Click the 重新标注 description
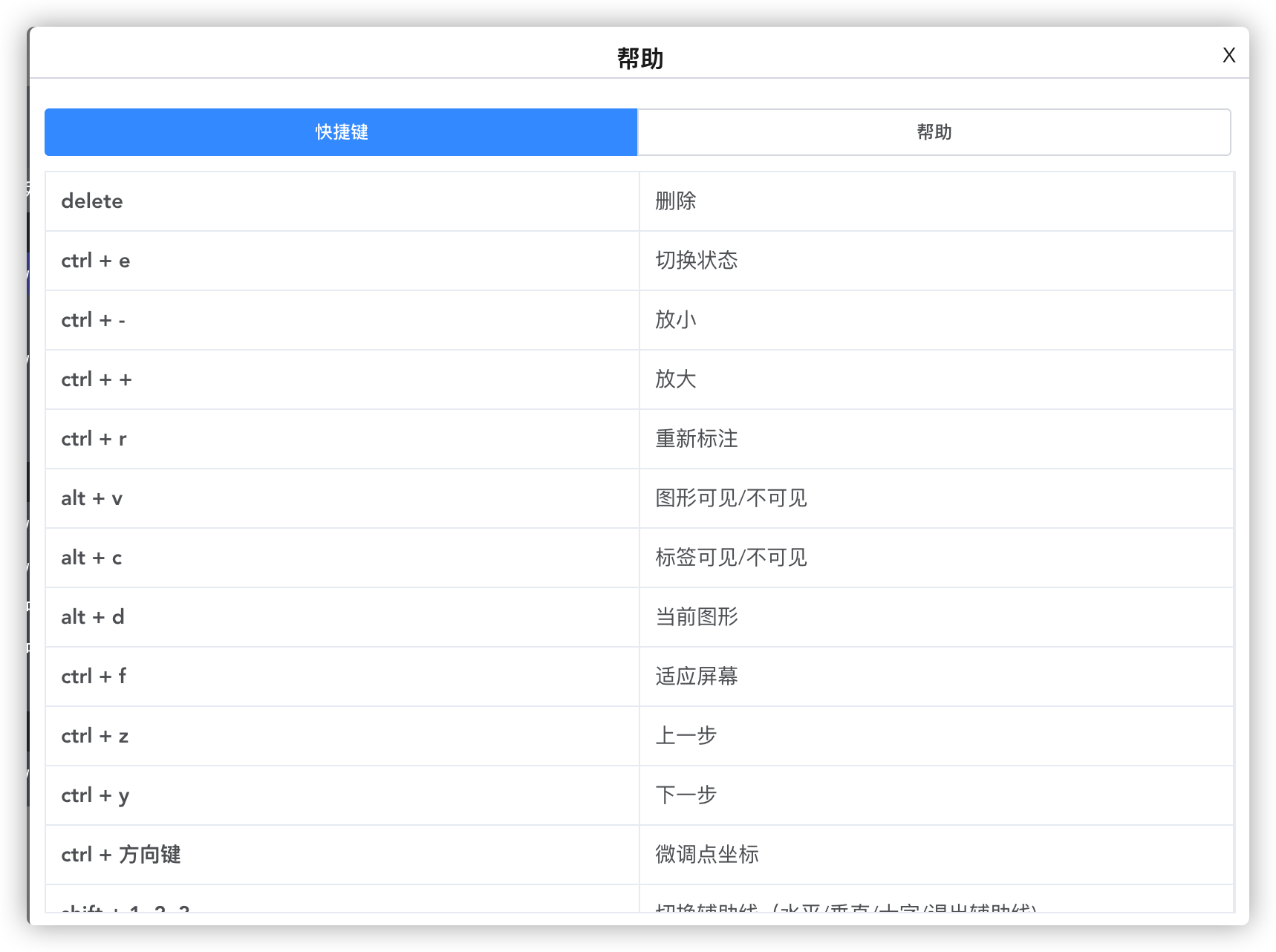The width and height of the screenshot is (1276, 952). (936, 439)
